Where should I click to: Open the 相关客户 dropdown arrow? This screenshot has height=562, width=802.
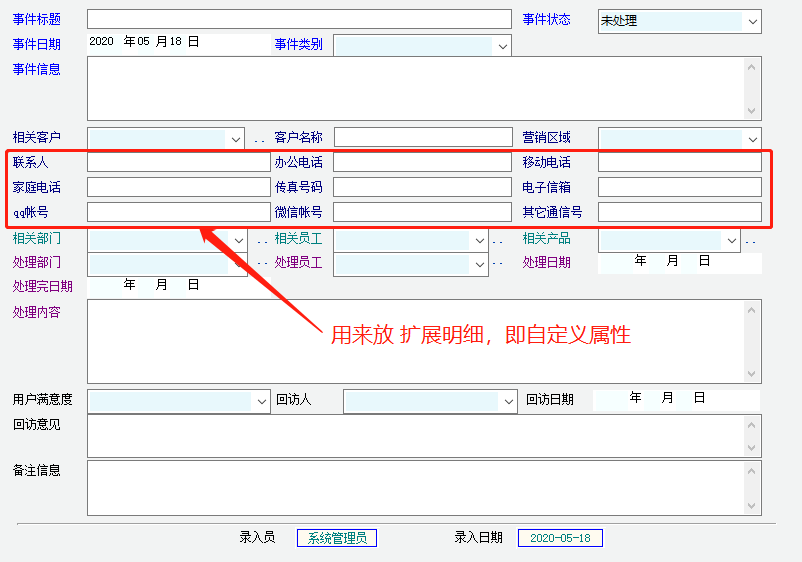coord(236,139)
